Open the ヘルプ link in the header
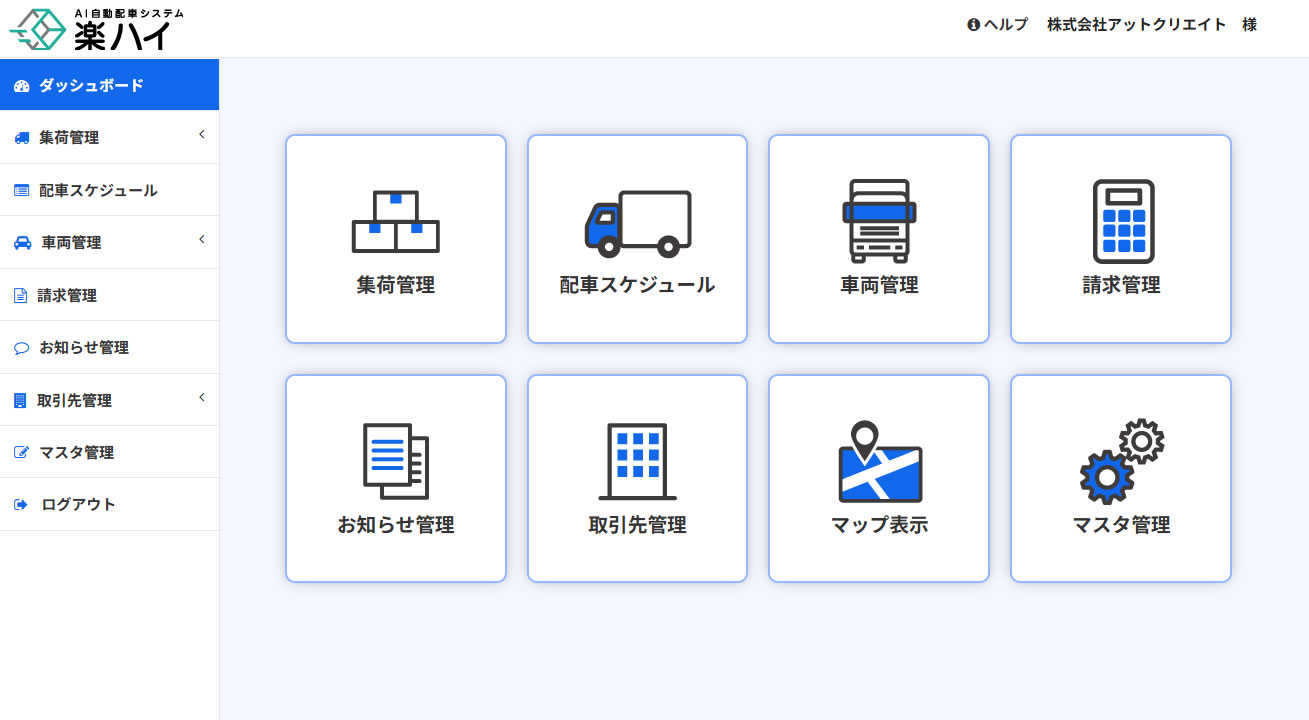This screenshot has width=1309, height=720. point(997,25)
